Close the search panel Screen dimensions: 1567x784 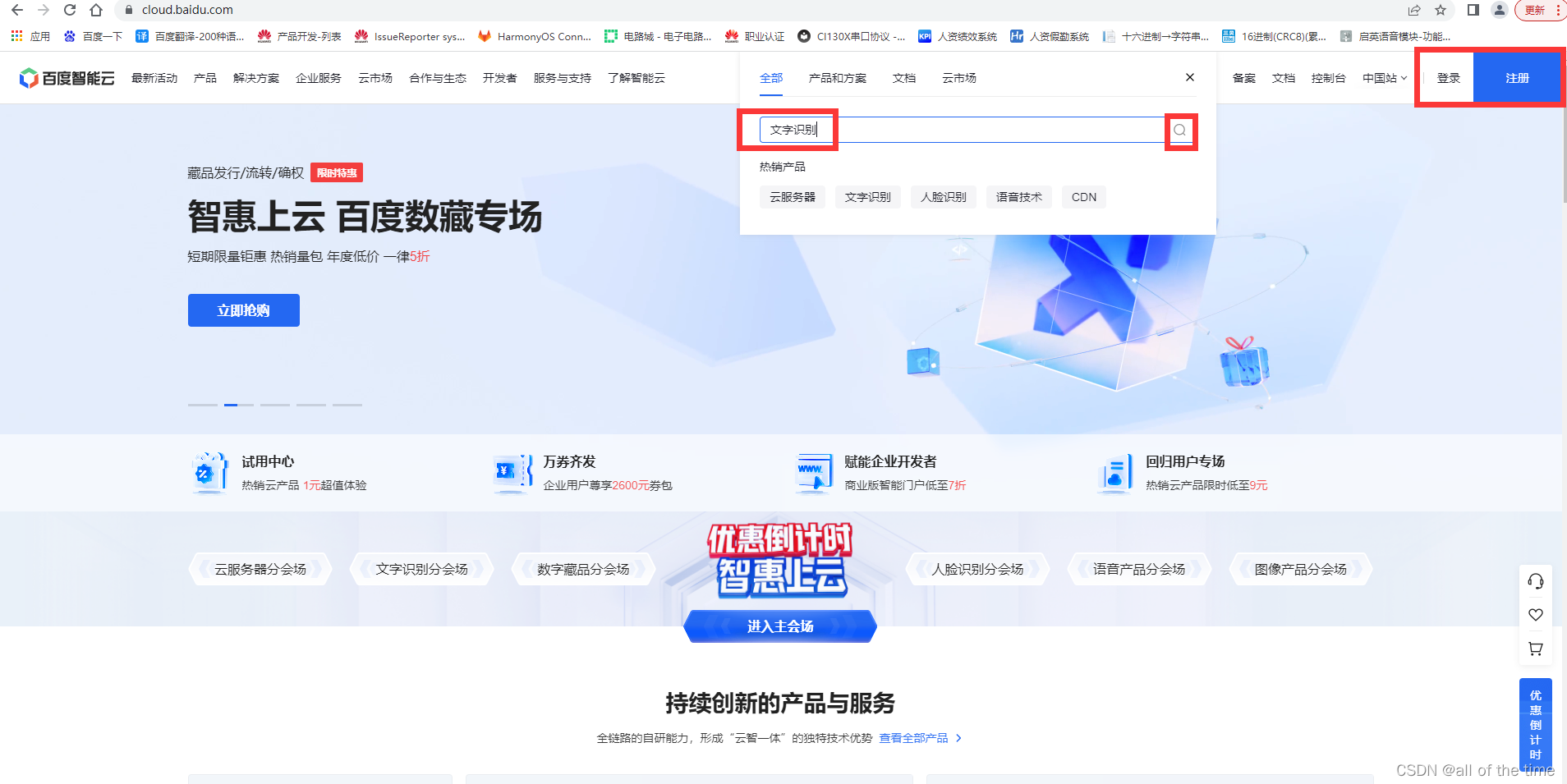(x=1190, y=77)
